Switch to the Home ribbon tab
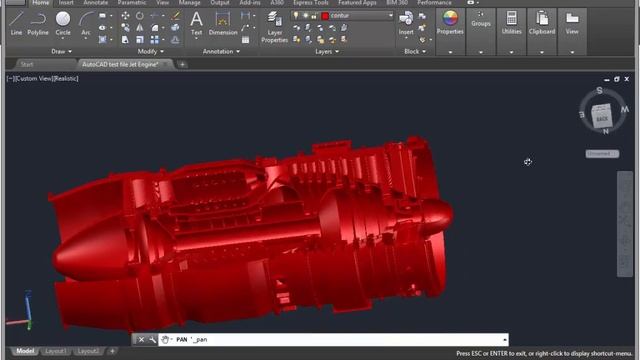Image resolution: width=640 pixels, height=360 pixels. pos(40,2)
